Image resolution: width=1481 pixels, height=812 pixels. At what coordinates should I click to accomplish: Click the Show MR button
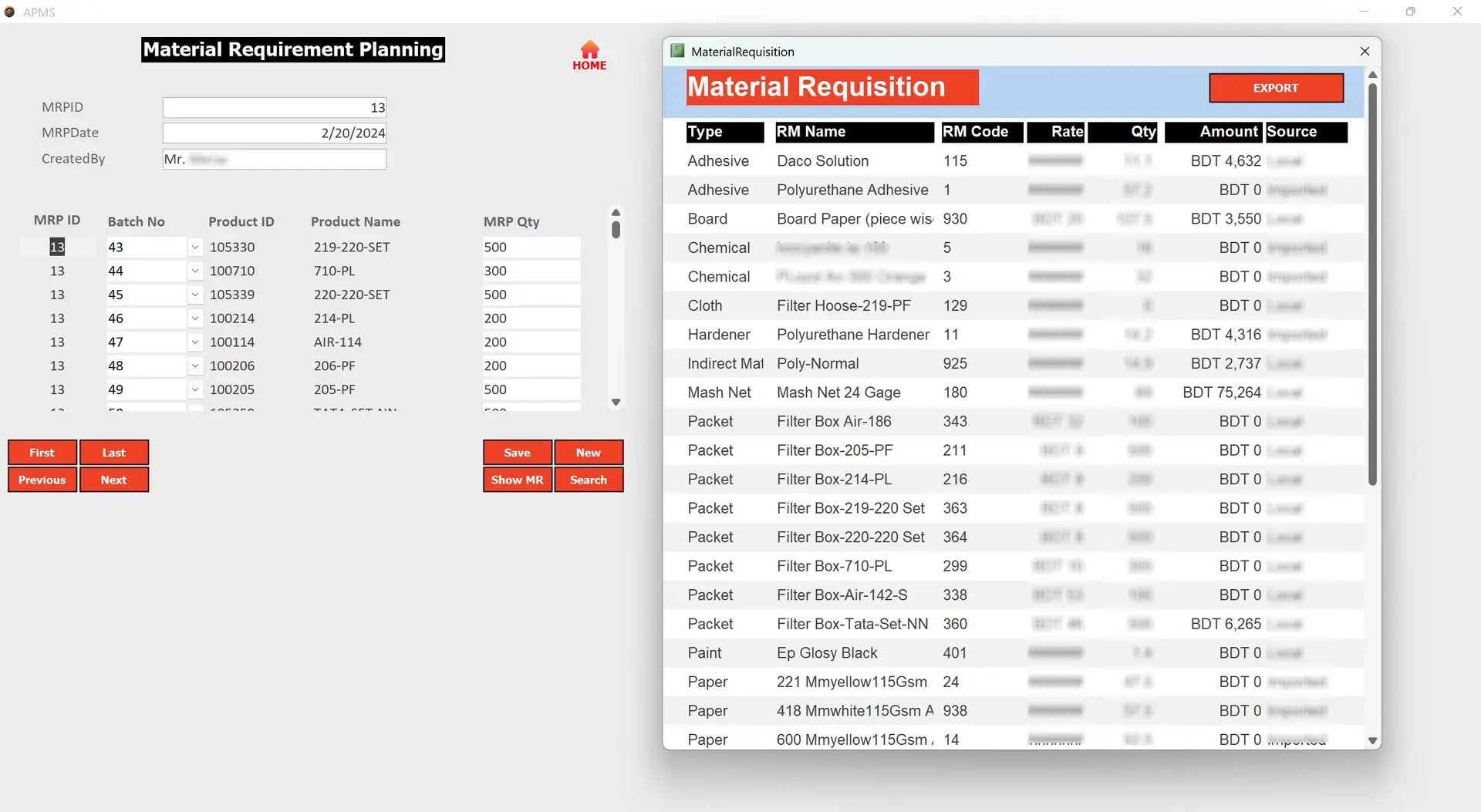point(517,480)
